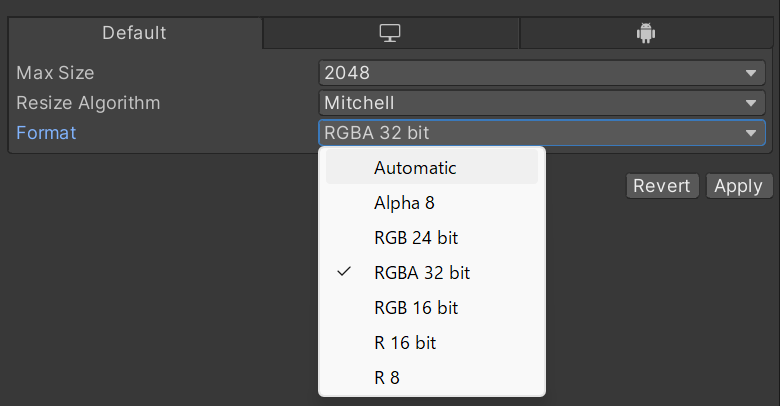
Task: Click the arrow on the Max Size field
Action: click(x=751, y=73)
